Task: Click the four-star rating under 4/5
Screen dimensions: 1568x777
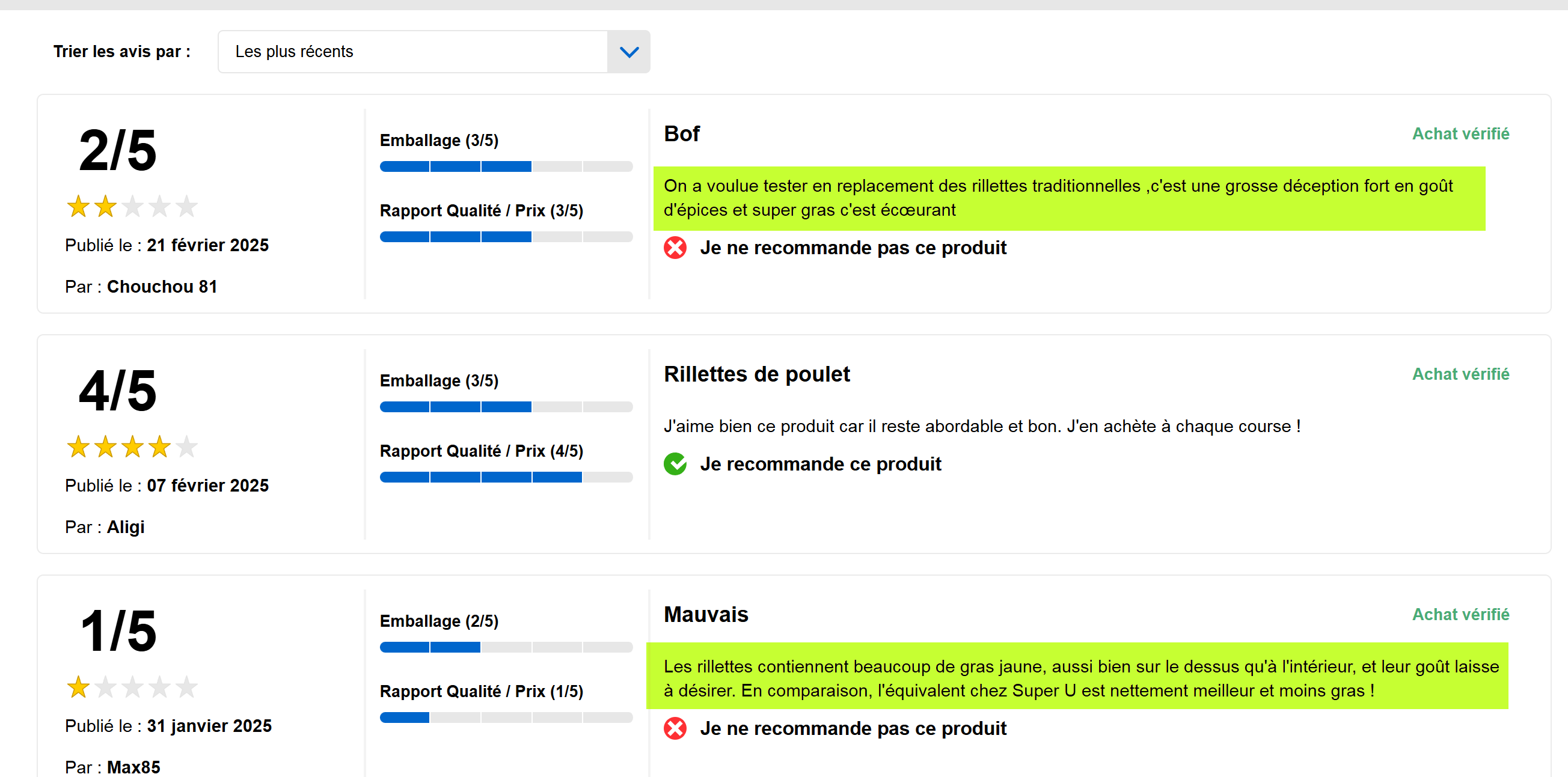Action: click(x=132, y=446)
